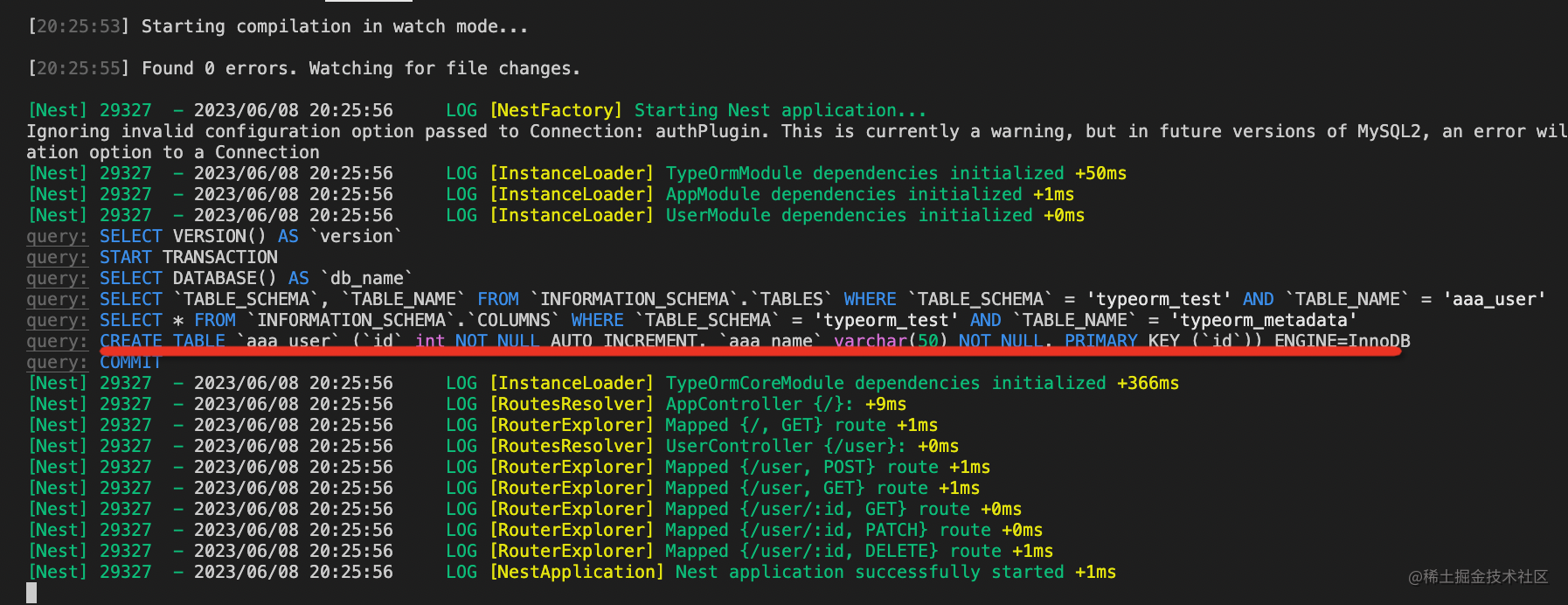Click "Nest application successfully started" message
This screenshot has width=1568, height=605.
869,573
